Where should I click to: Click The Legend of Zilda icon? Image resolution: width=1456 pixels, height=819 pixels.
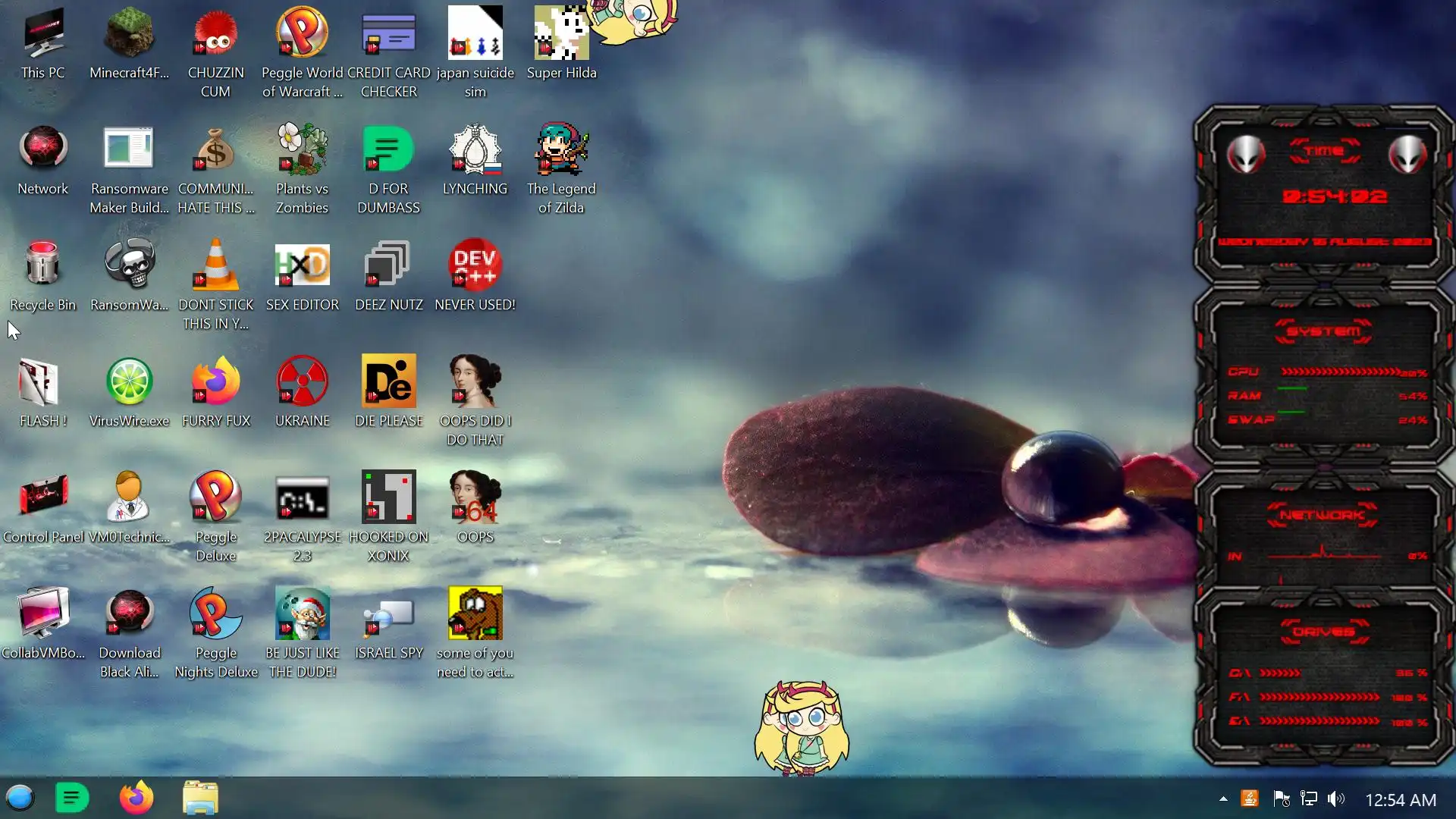coord(561,150)
